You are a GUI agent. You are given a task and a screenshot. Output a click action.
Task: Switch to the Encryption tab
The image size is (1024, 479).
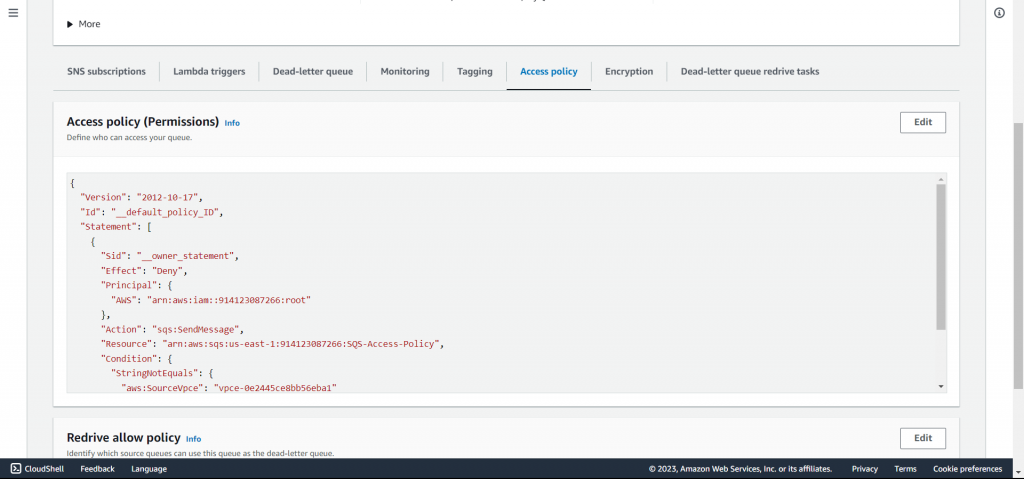click(x=629, y=72)
